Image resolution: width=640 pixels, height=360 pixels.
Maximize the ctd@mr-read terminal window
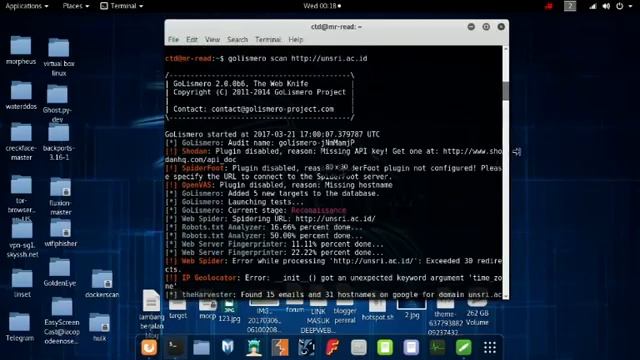[x=486, y=27]
